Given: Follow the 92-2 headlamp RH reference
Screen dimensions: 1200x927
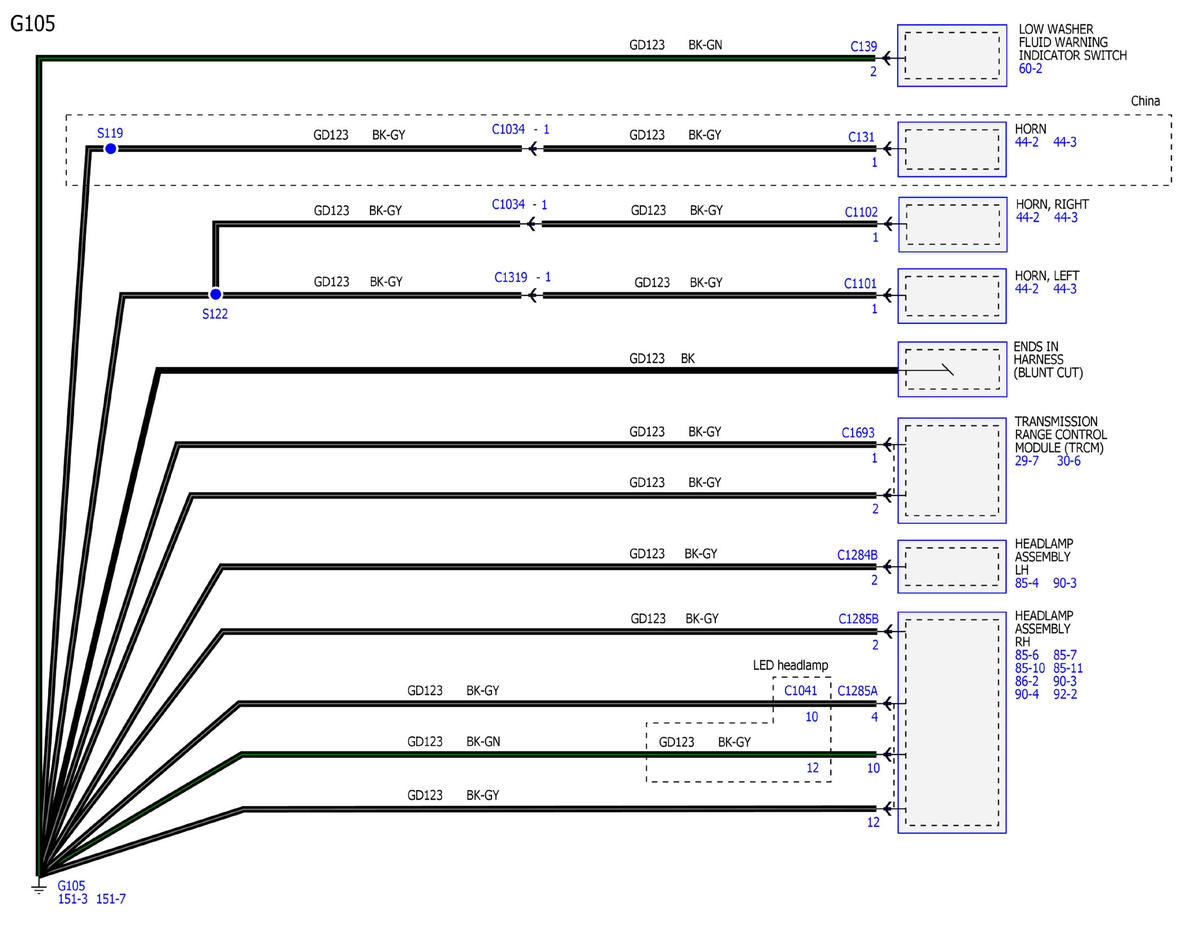Looking at the screenshot, I should [1065, 694].
